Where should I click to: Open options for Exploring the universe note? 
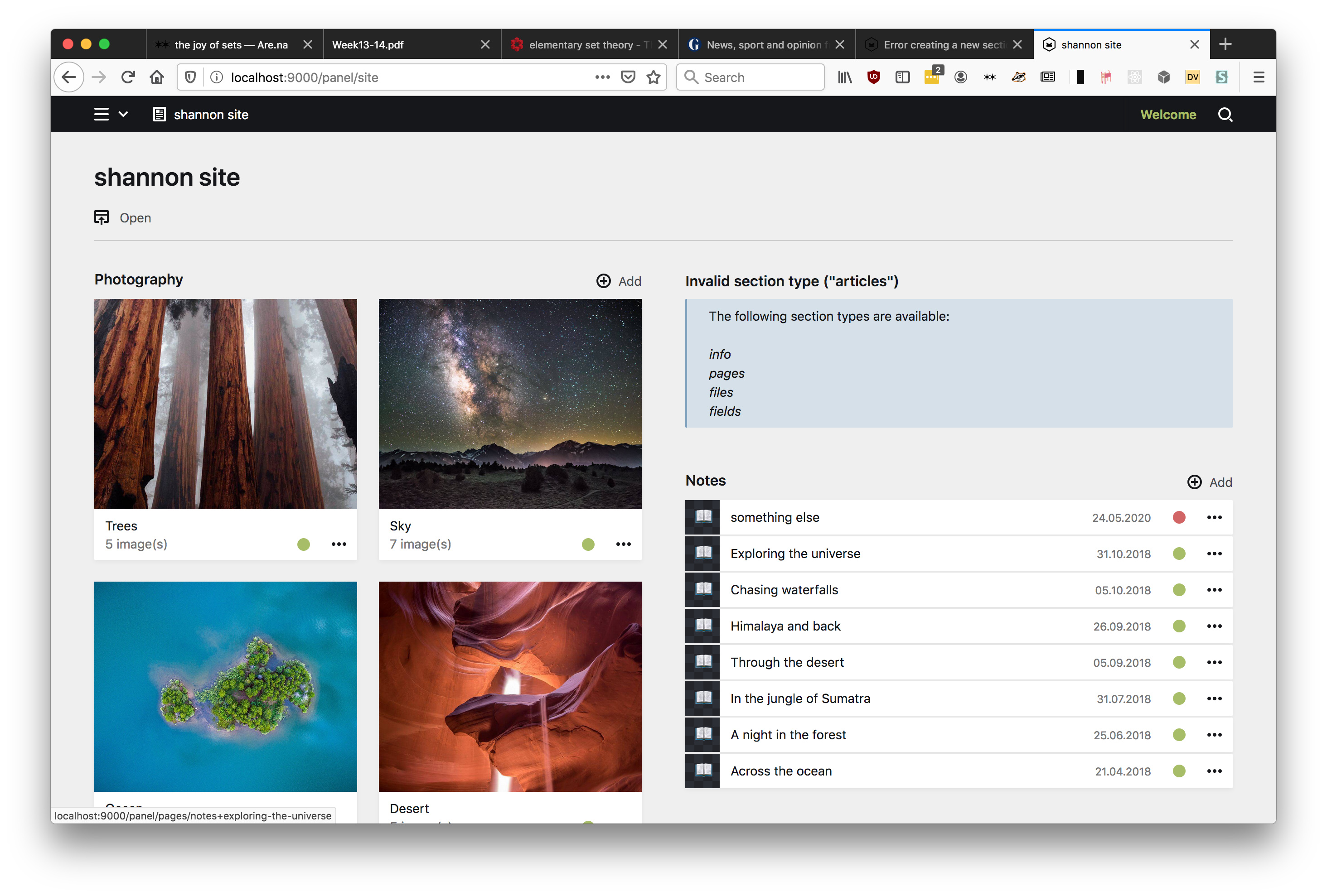(1215, 554)
